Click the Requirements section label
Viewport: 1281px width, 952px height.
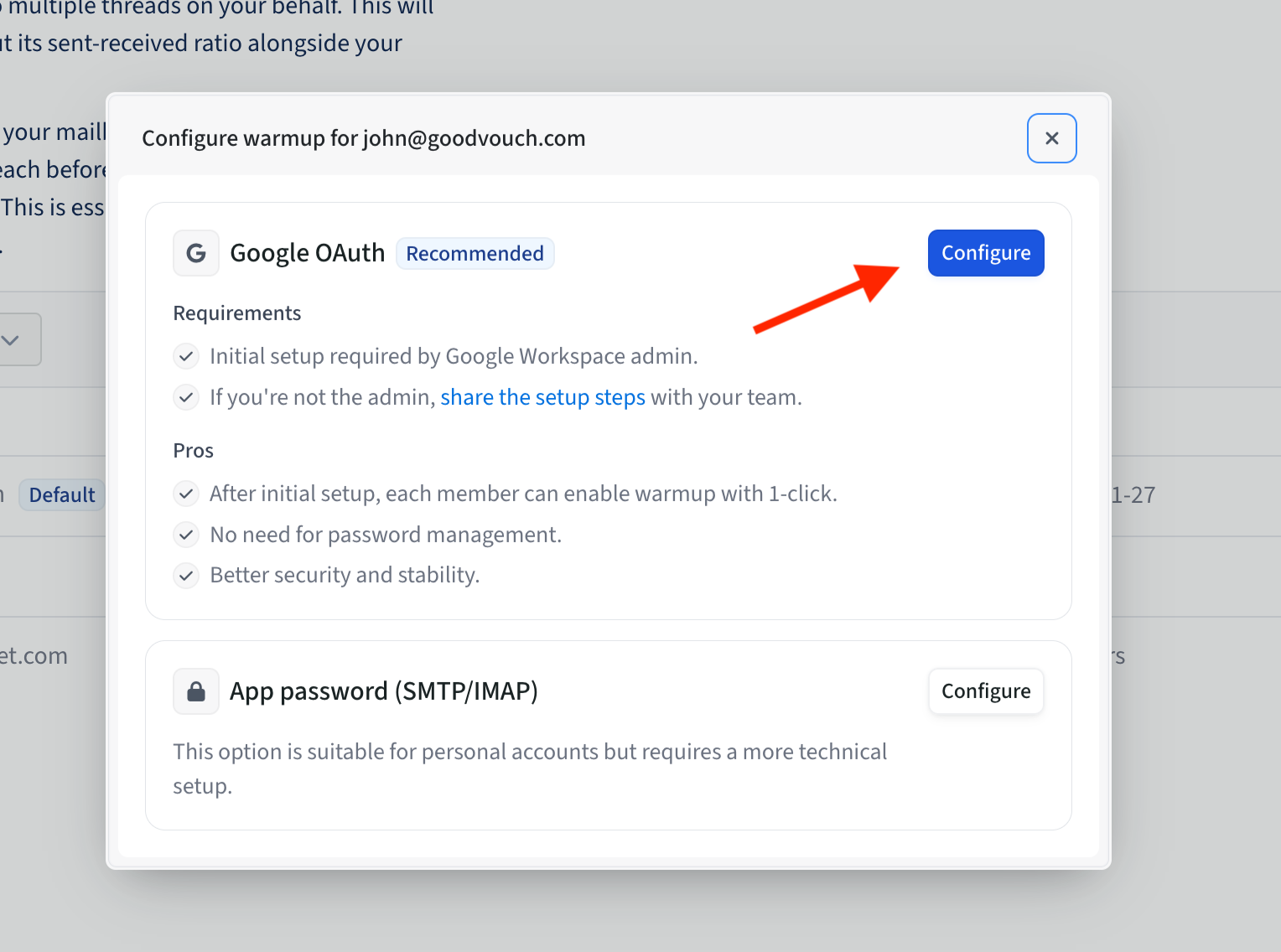pos(236,313)
